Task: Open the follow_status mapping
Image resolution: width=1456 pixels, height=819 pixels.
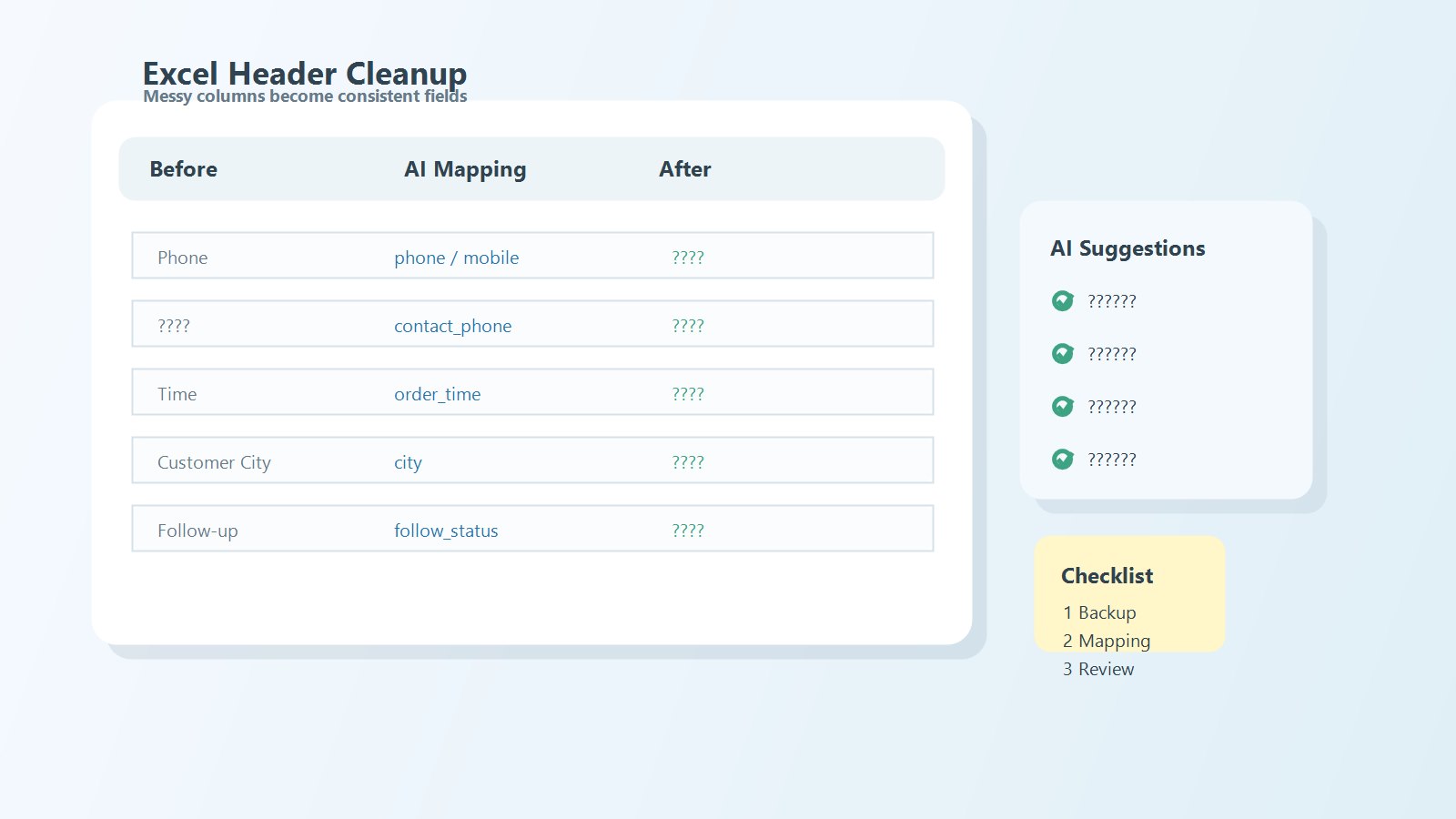Action: coord(446,531)
